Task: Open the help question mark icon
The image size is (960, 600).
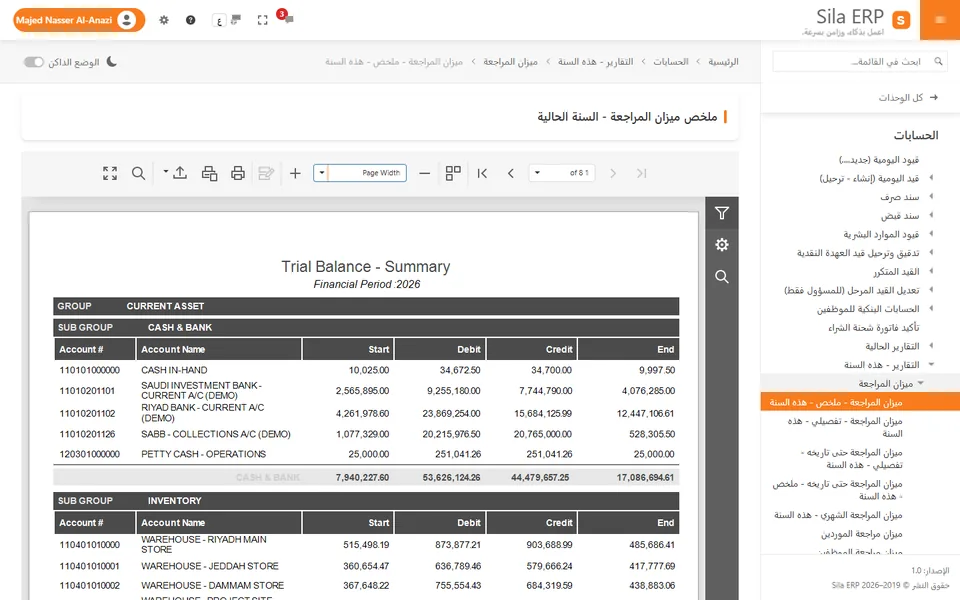Action: [x=190, y=20]
